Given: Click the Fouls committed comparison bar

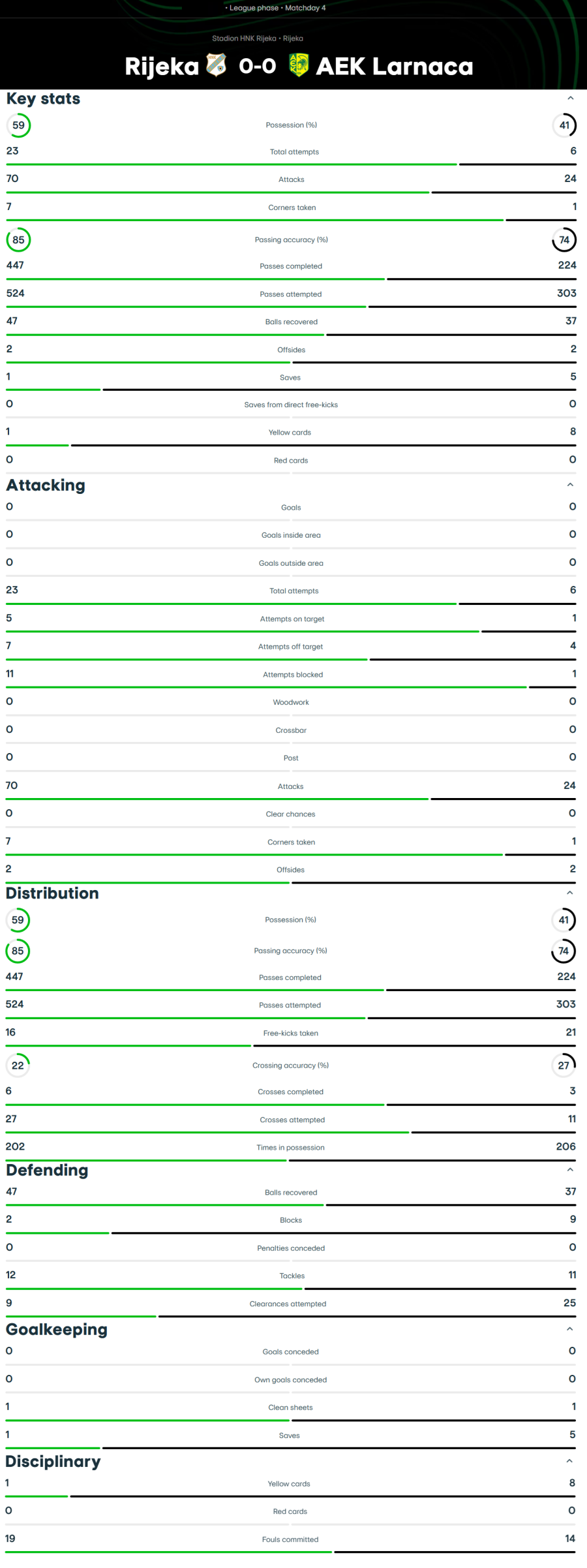Looking at the screenshot, I should coord(290,1551).
